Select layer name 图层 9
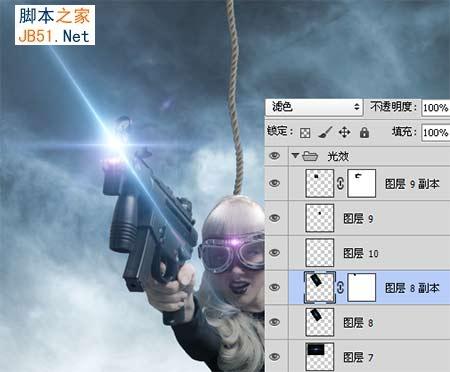 (358, 219)
